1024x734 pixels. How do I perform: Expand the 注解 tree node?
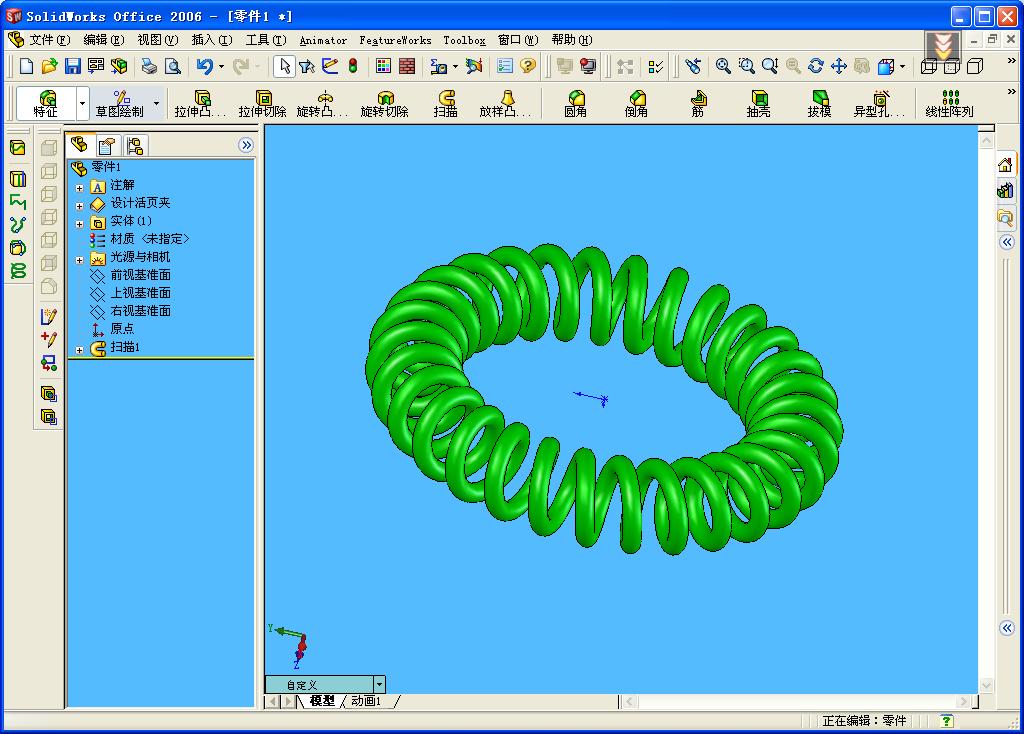pos(80,188)
